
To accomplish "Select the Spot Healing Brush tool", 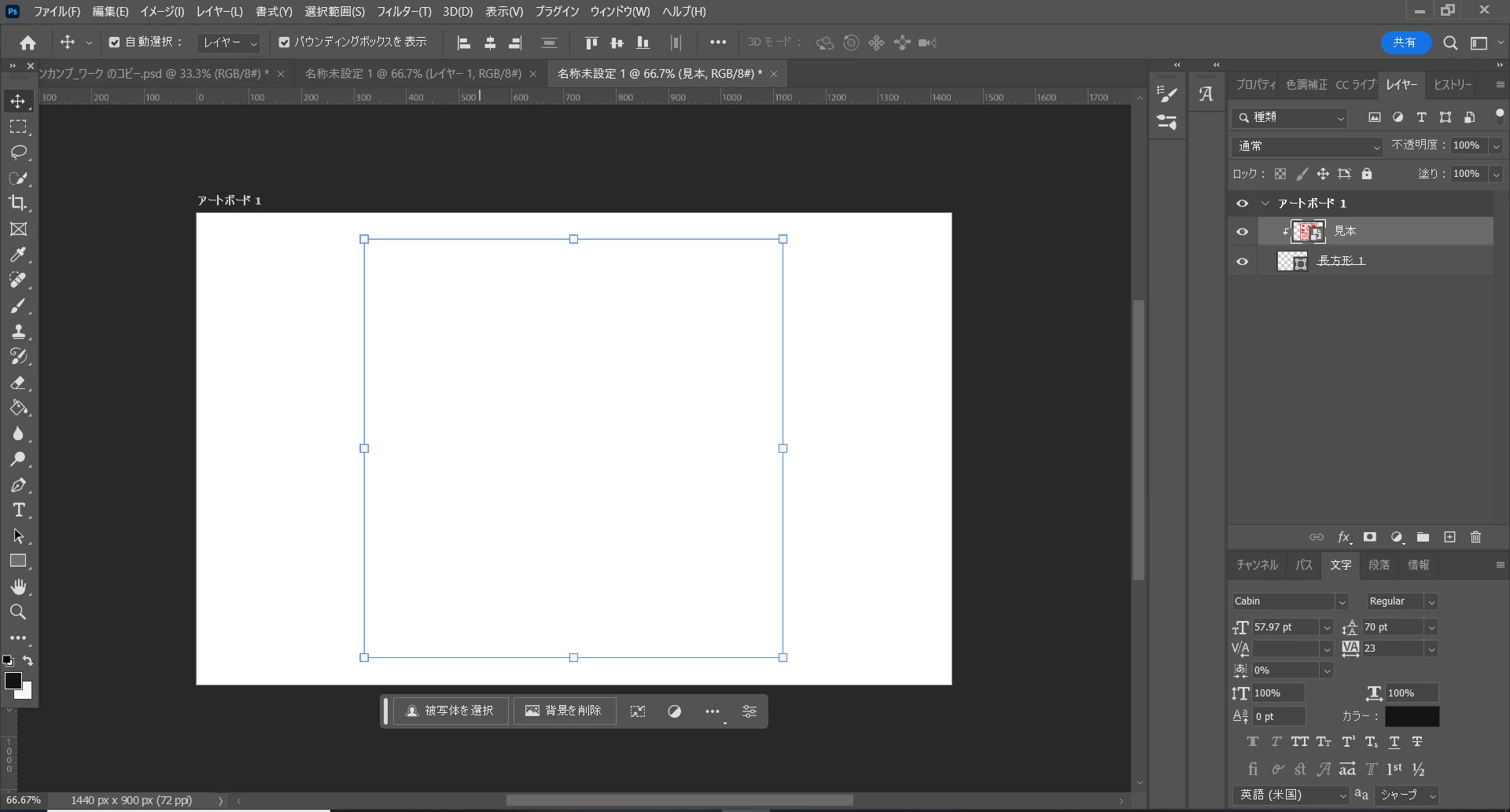I will pos(18,280).
